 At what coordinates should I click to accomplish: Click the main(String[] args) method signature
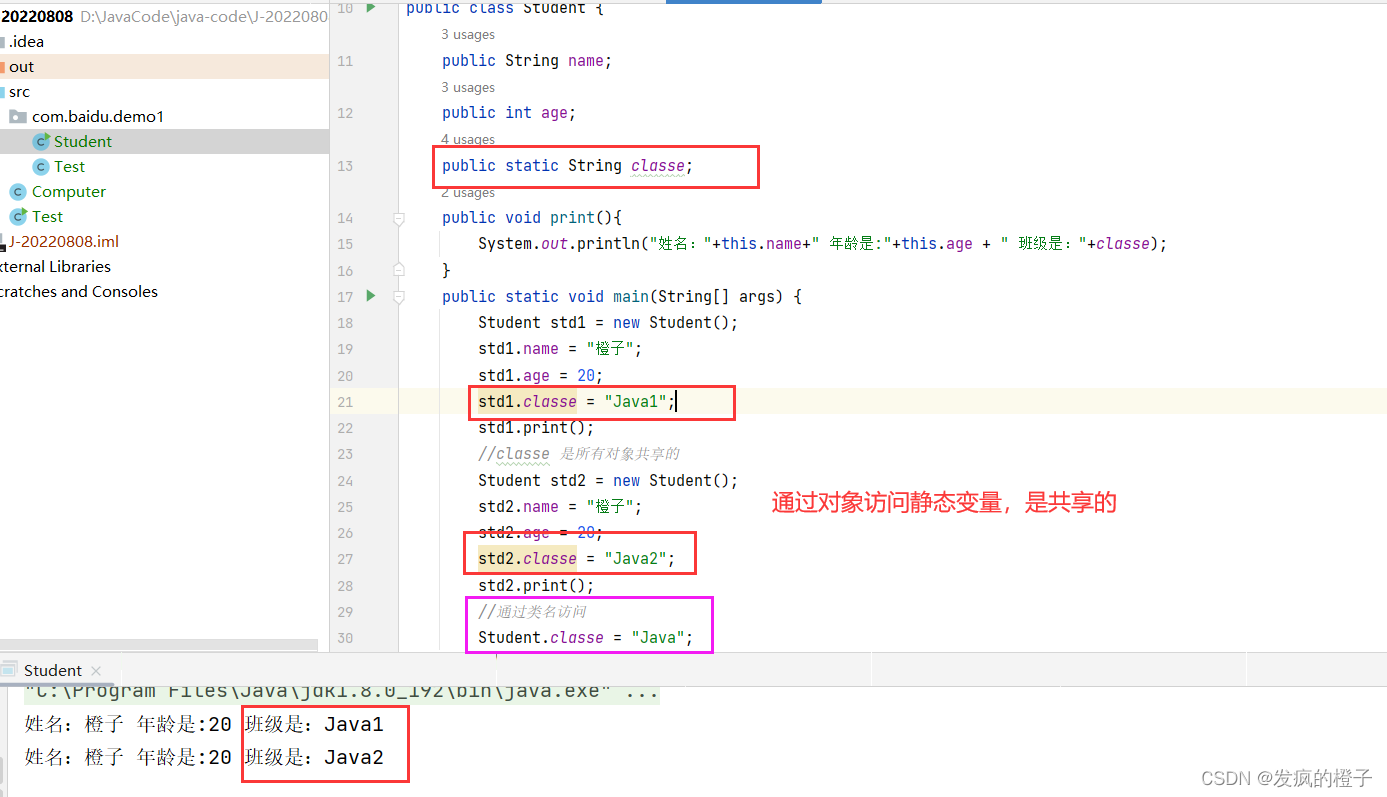point(622,297)
